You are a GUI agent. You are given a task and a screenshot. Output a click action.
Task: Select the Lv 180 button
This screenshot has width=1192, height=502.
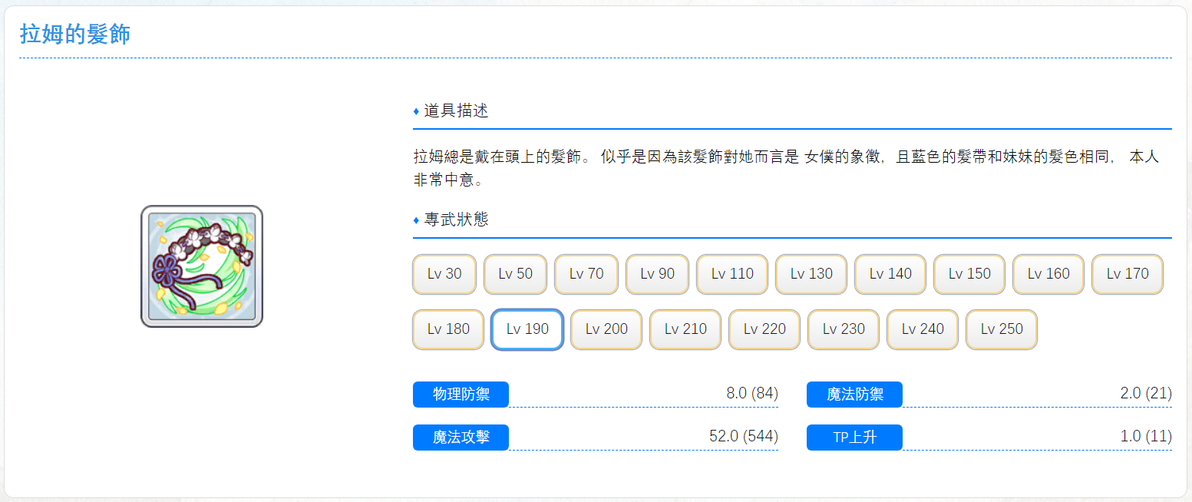tap(449, 329)
